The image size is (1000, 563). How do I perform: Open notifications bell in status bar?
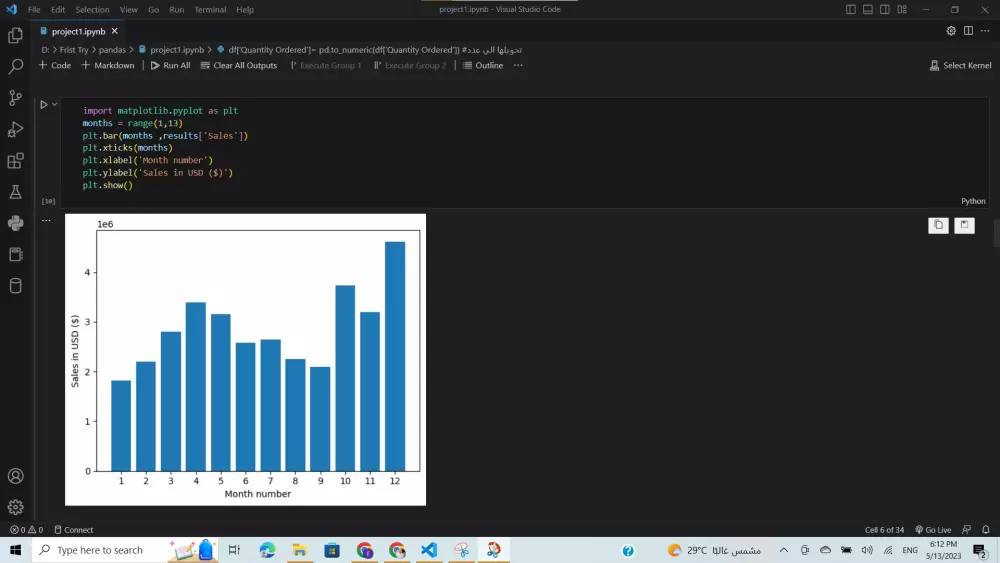(986, 530)
